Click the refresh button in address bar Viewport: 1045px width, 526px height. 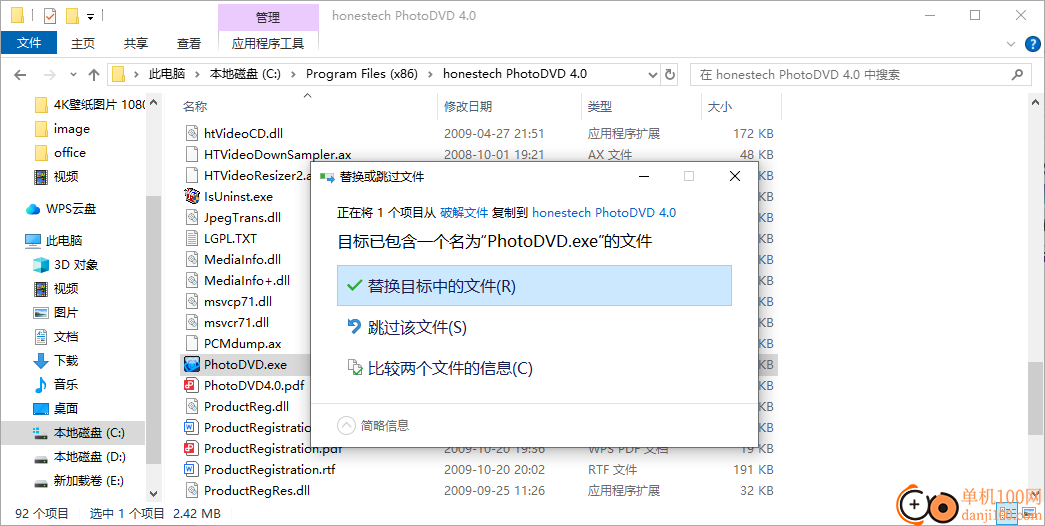coord(670,75)
